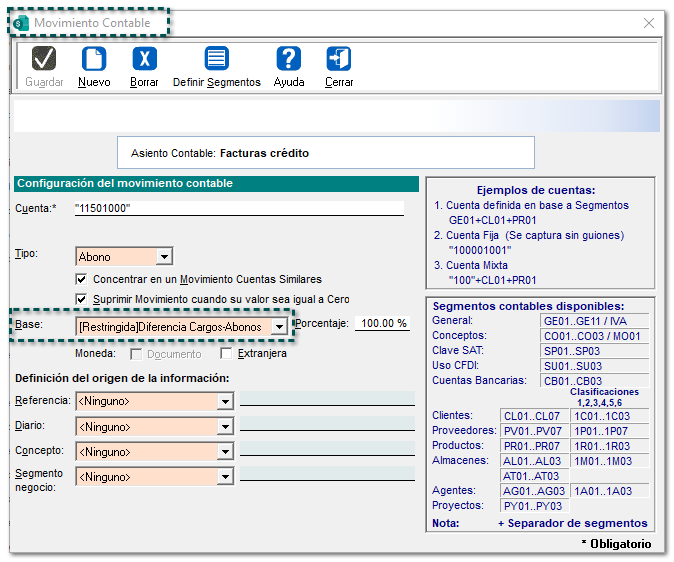Click the Porcentaje value field

pos(384,324)
